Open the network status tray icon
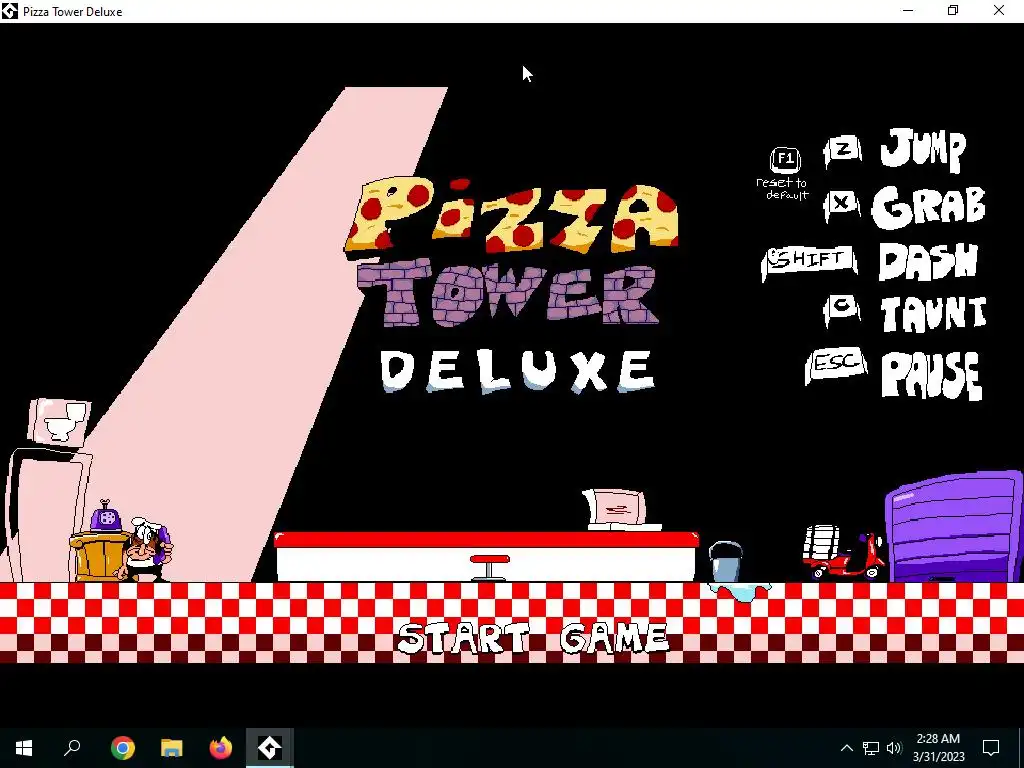 (x=871, y=748)
